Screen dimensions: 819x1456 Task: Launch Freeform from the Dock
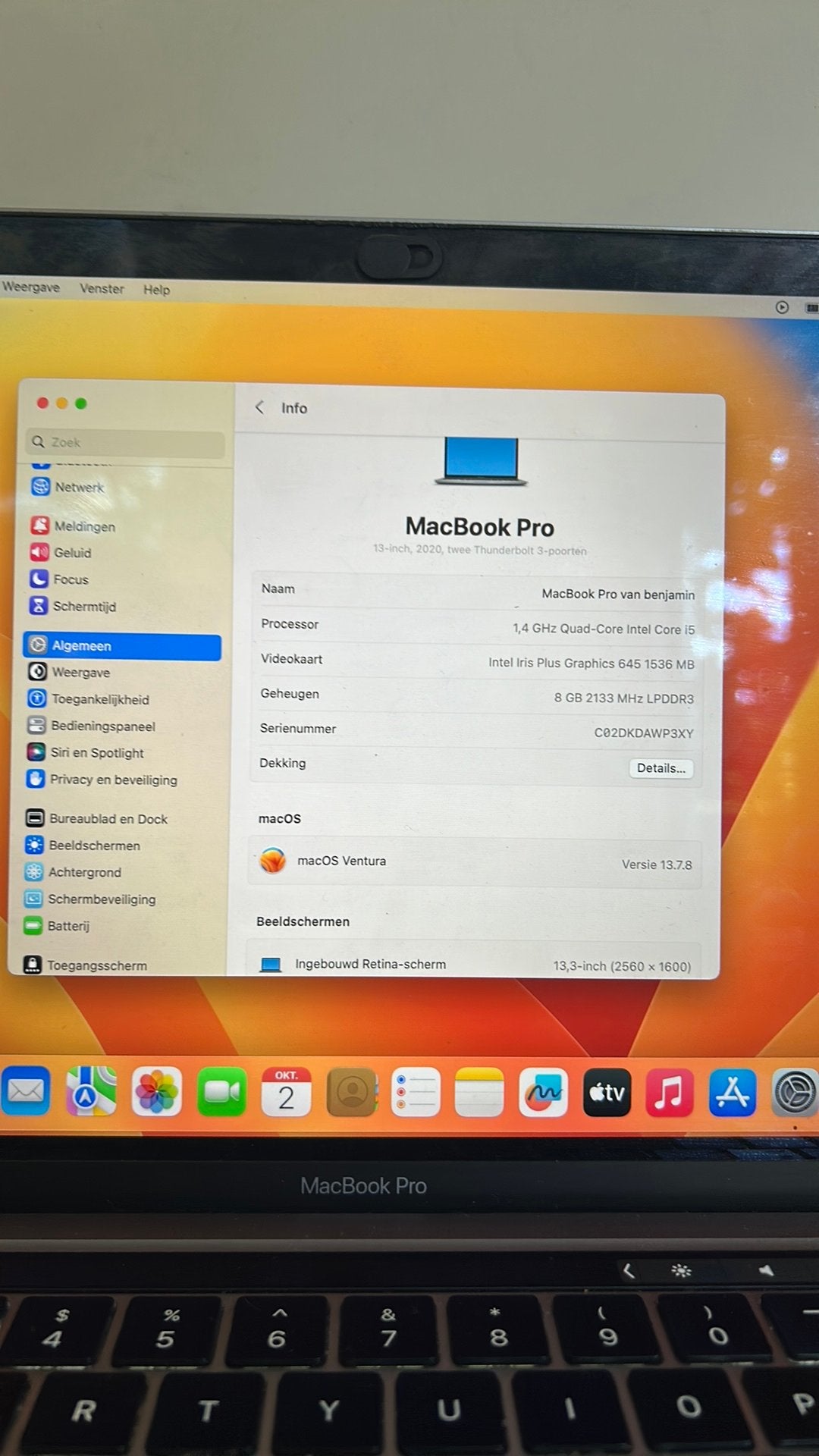tap(543, 1092)
